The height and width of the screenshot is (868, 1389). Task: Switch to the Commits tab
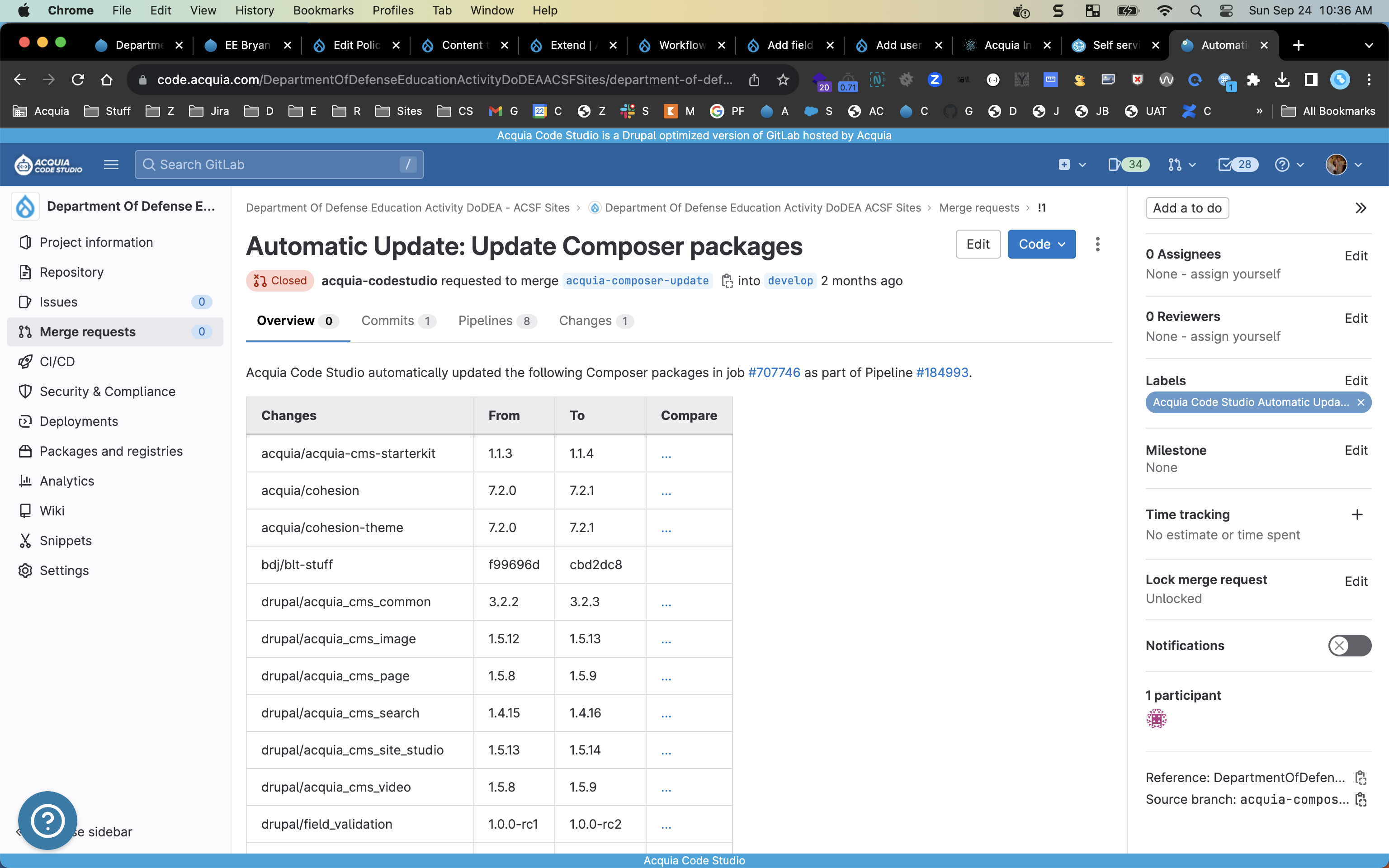click(398, 321)
